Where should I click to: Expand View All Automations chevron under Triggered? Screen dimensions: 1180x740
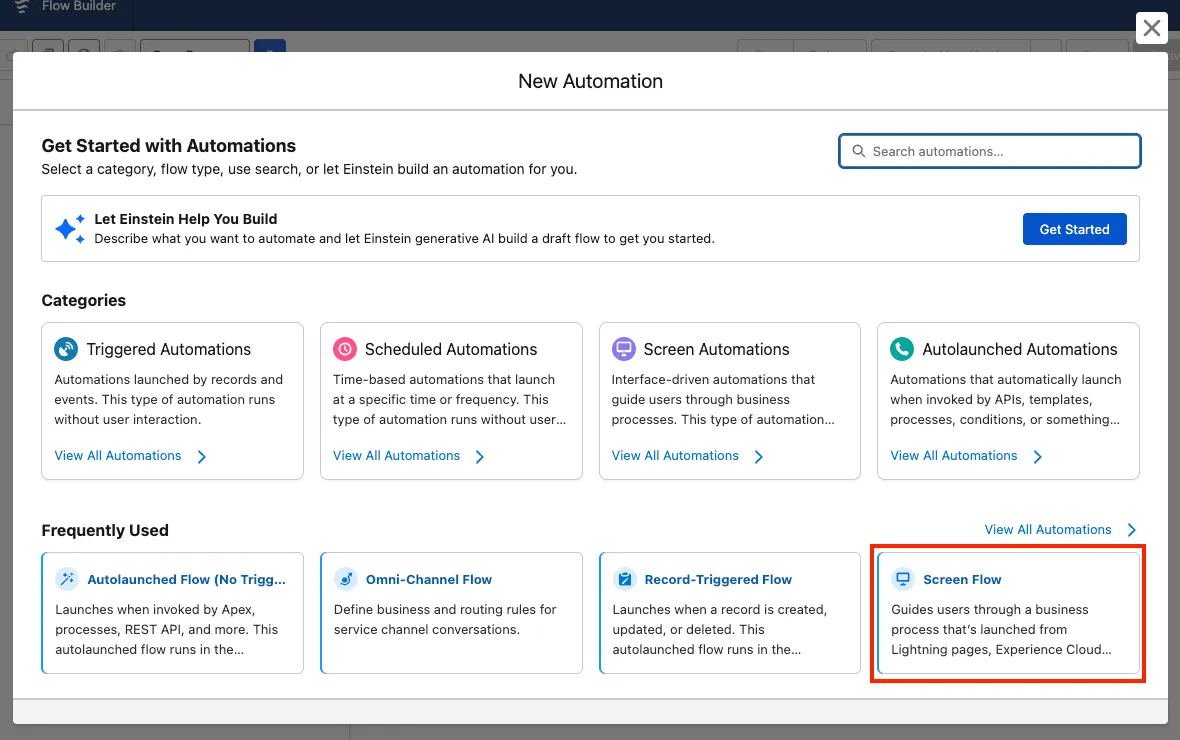pyautogui.click(x=202, y=456)
